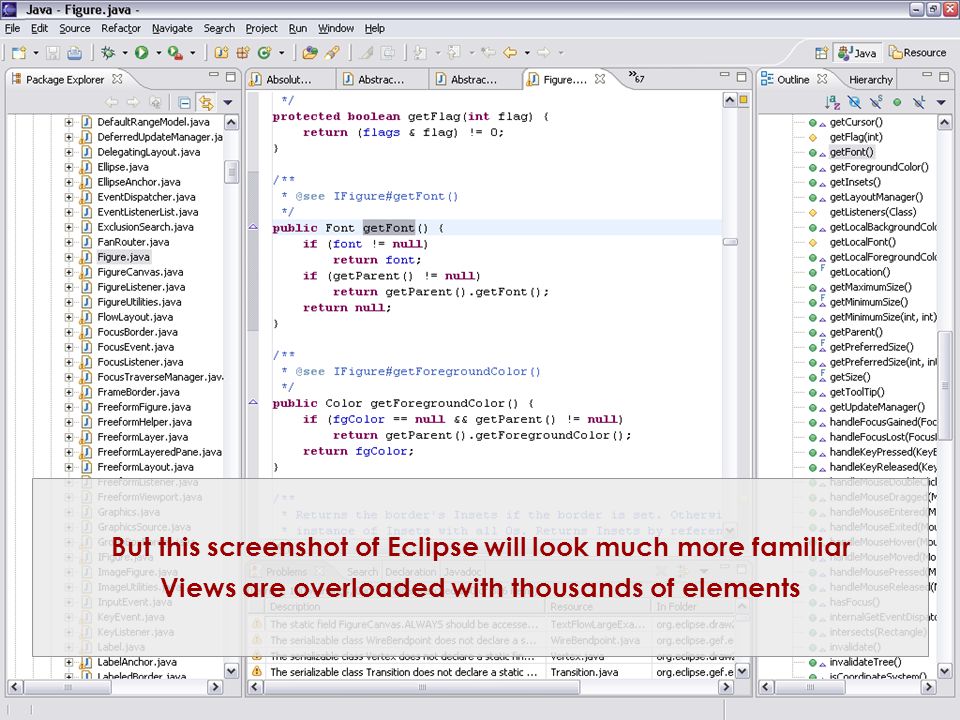Expand the Ellipse.java tree node
Viewport: 960px width, 720px height.
[69, 167]
